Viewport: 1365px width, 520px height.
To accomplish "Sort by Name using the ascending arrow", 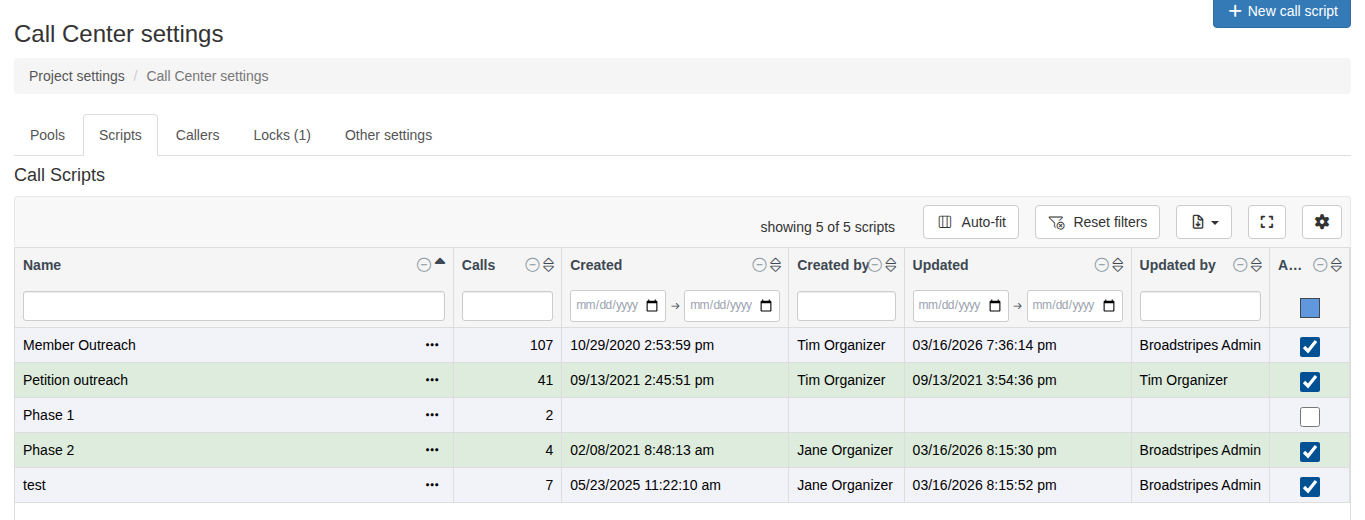I will [x=440, y=262].
